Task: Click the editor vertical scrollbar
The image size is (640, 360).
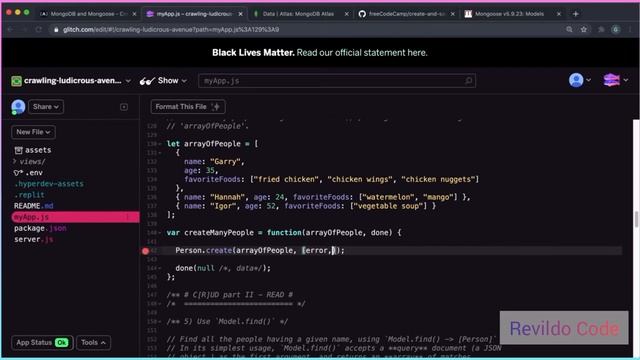Action: [636, 220]
